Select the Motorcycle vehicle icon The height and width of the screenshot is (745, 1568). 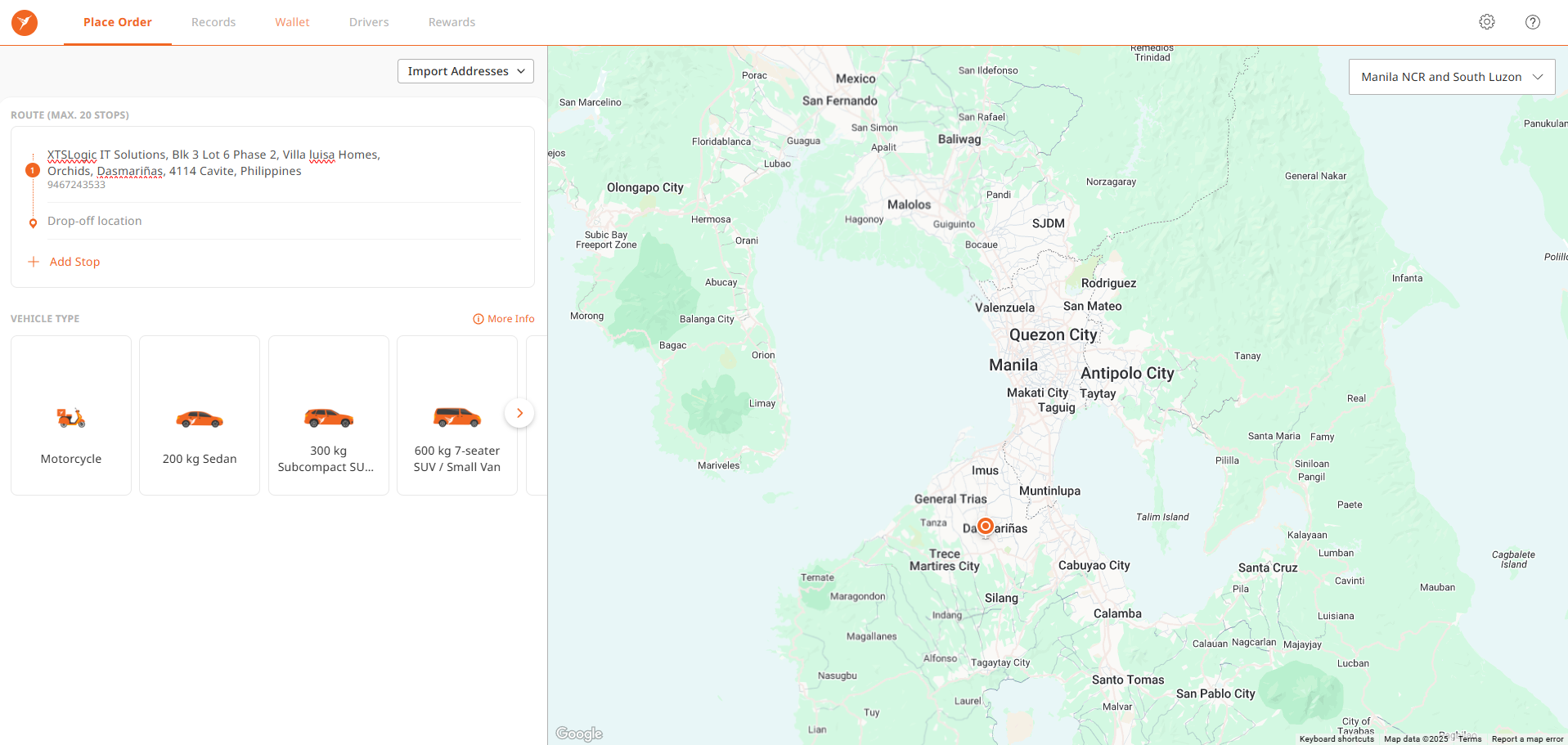71,418
